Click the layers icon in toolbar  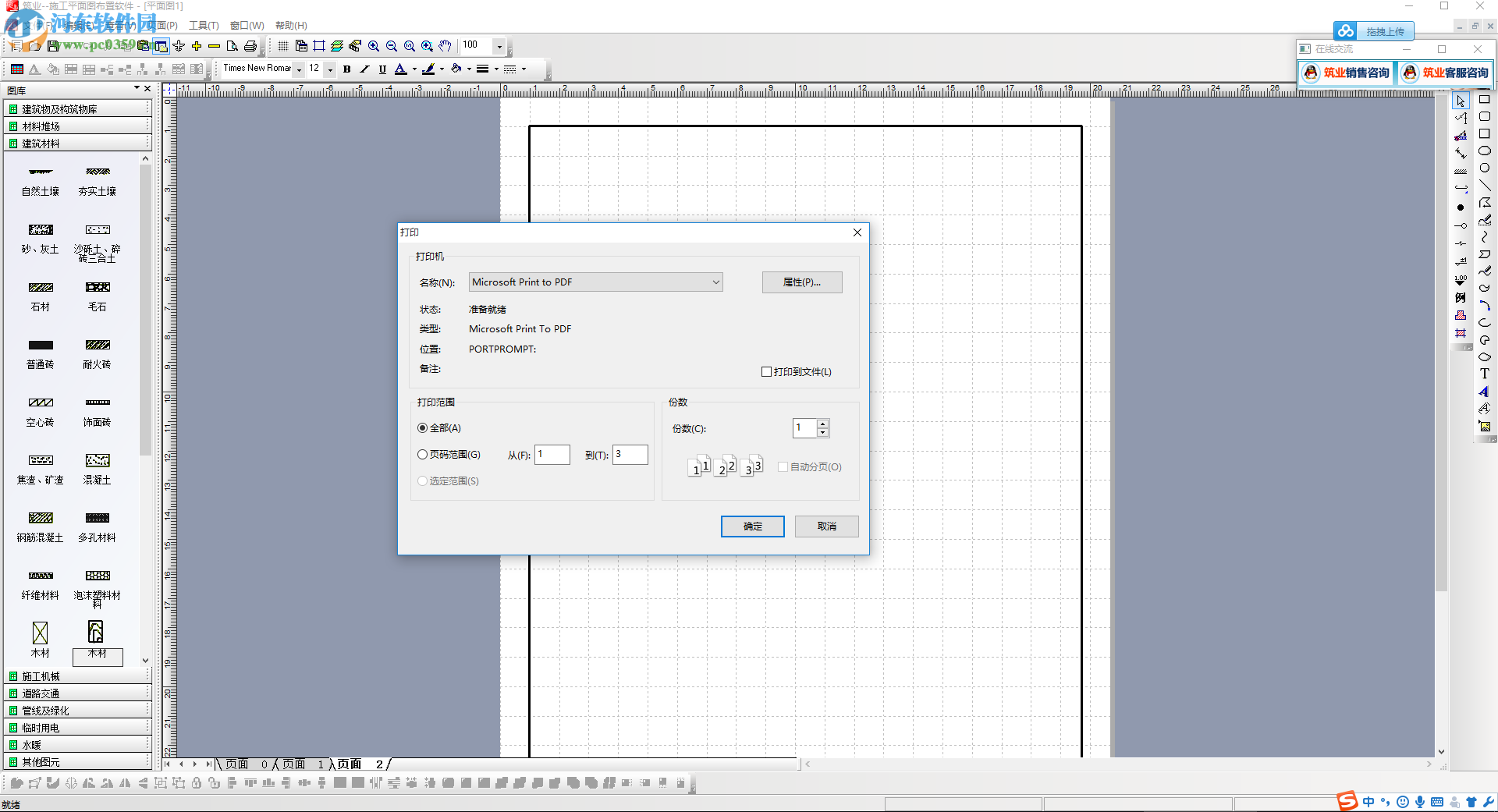click(x=337, y=46)
